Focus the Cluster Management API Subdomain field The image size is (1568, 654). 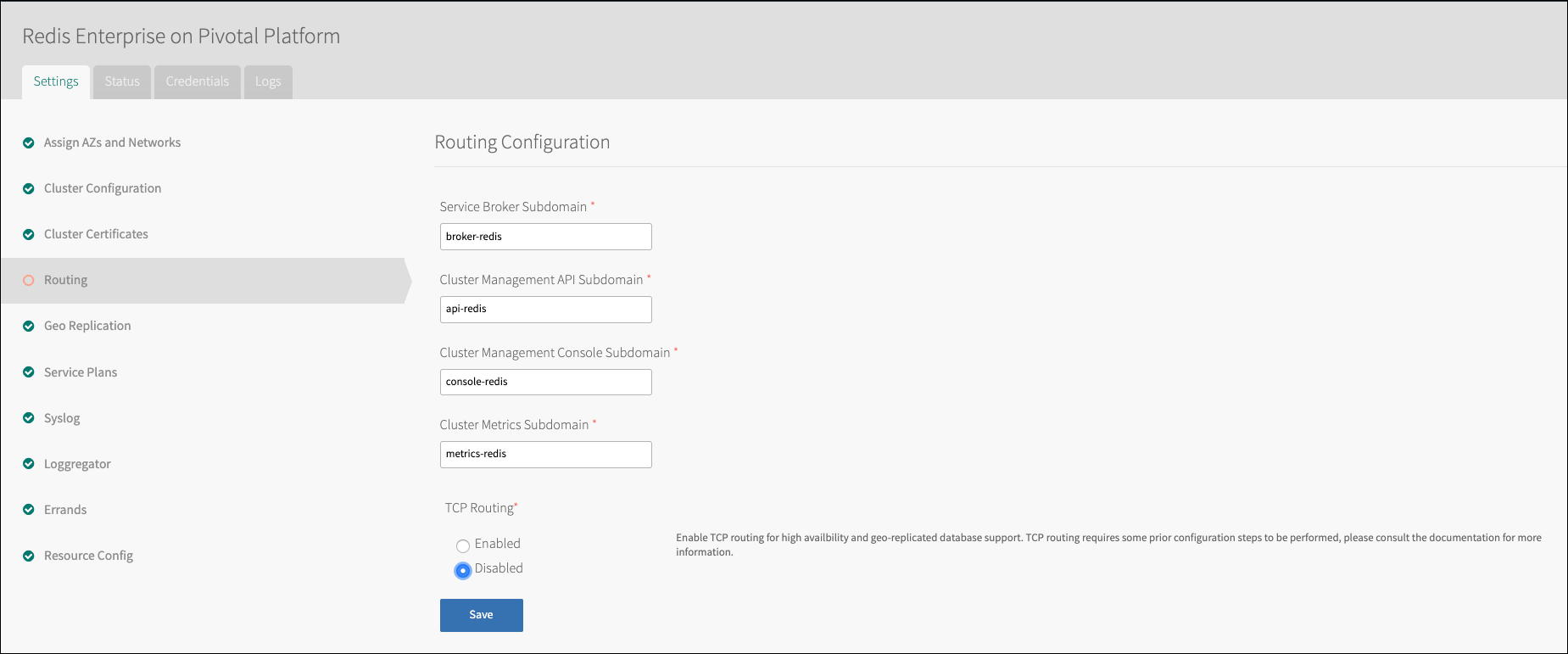click(546, 310)
